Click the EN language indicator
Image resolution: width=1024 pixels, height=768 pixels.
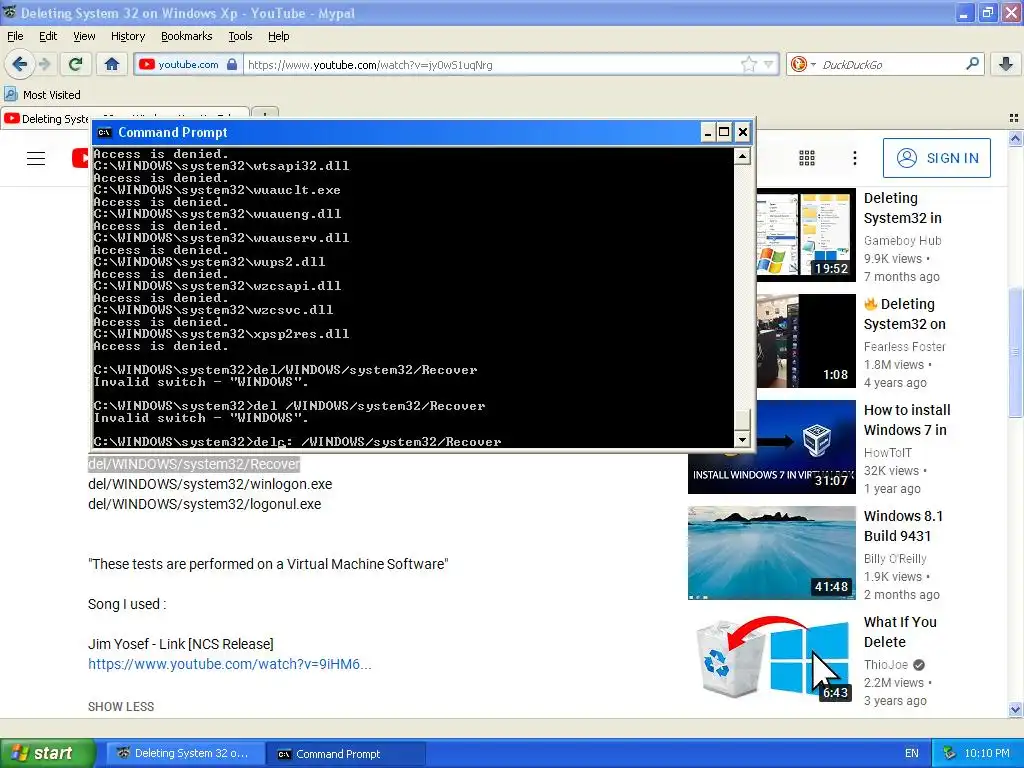(x=911, y=753)
